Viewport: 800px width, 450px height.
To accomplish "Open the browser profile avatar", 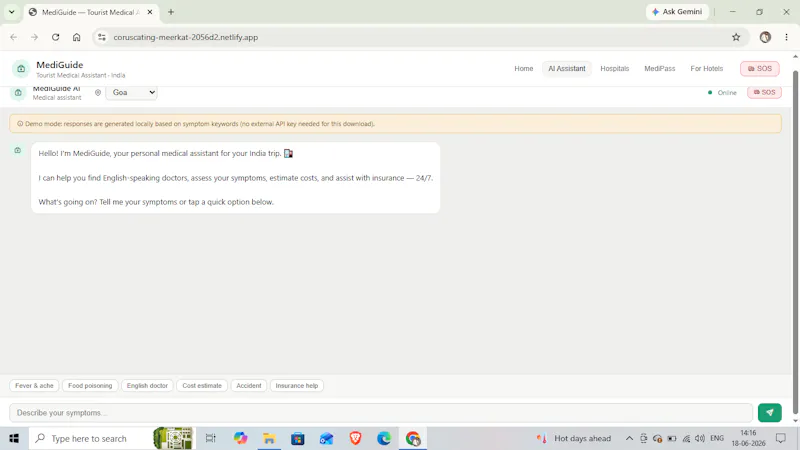I will click(765, 37).
